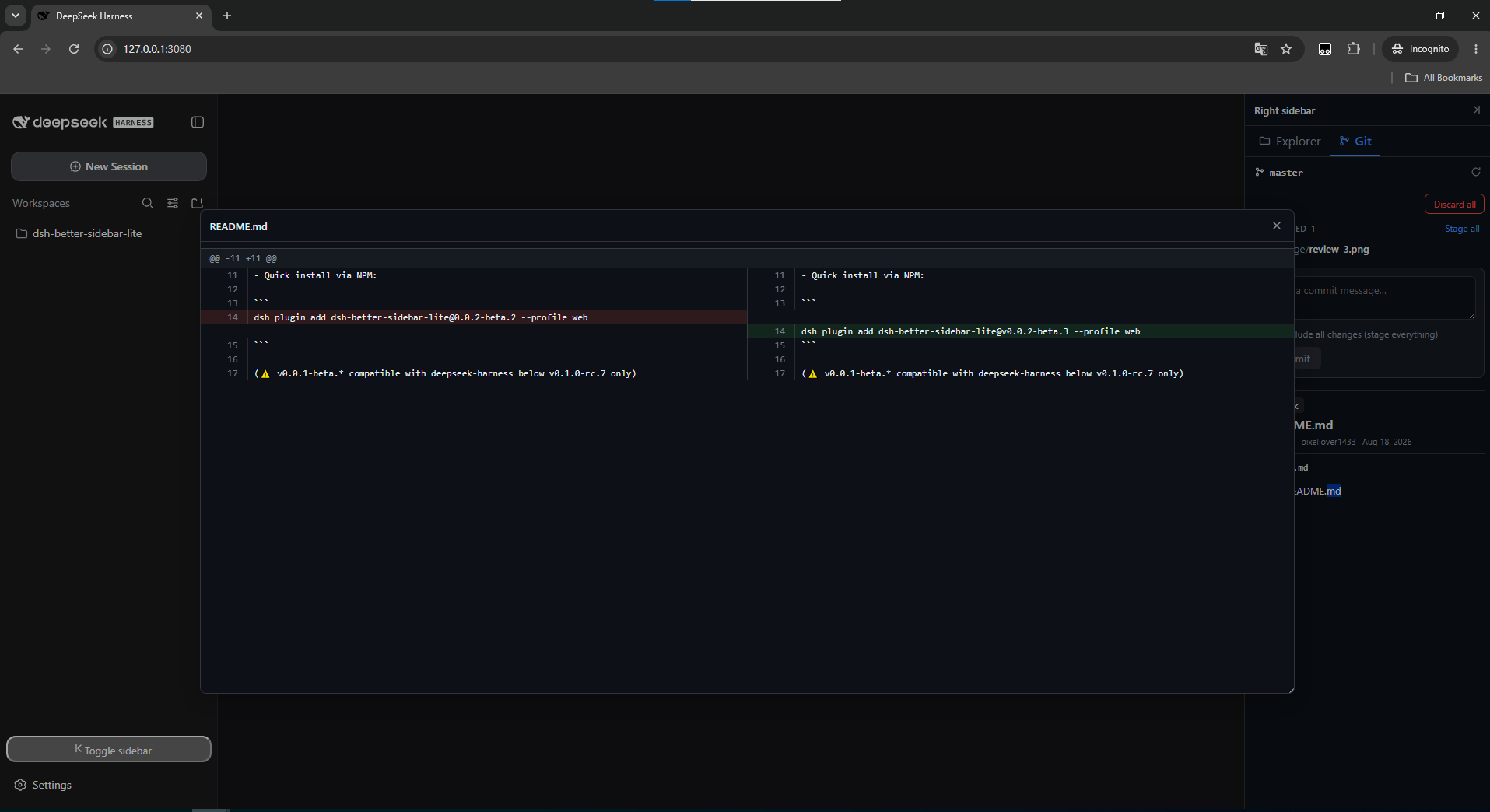Viewport: 1490px width, 812px height.
Task: Close the README.md diff dialog
Action: tap(1277, 226)
